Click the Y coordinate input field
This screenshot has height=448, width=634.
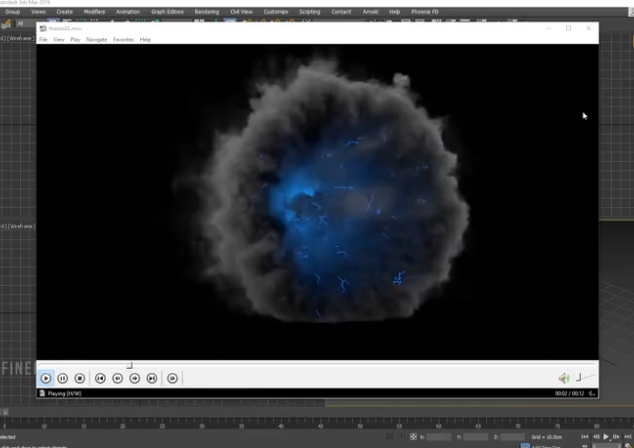point(476,437)
